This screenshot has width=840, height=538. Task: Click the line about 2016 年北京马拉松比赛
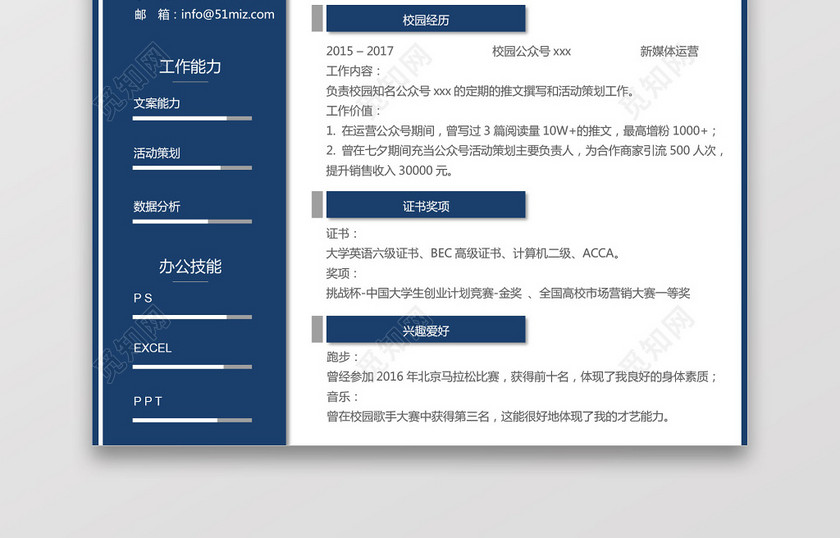click(x=522, y=376)
